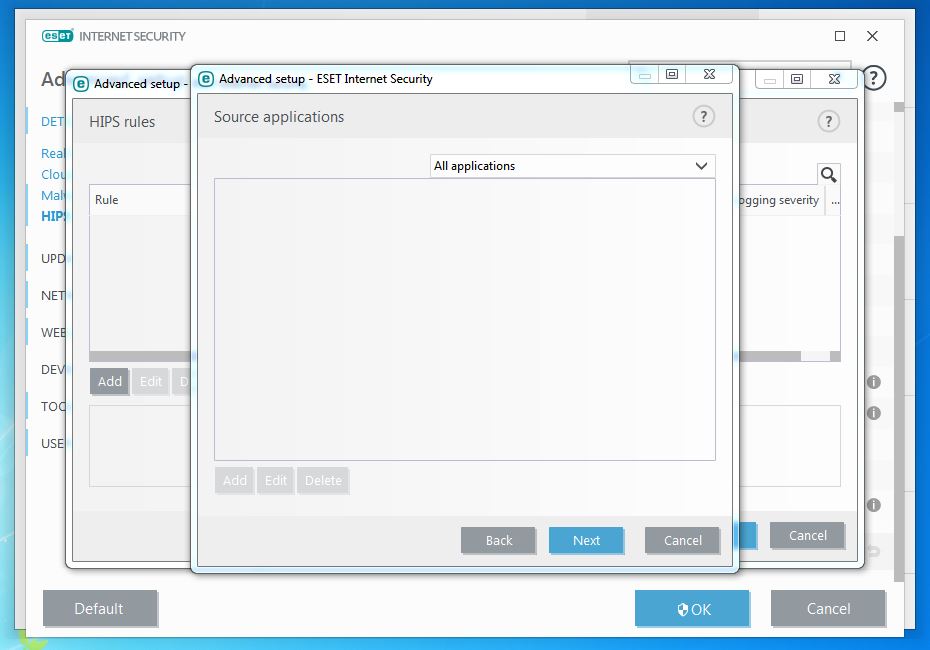Expand the All applications dropdown

click(x=572, y=166)
